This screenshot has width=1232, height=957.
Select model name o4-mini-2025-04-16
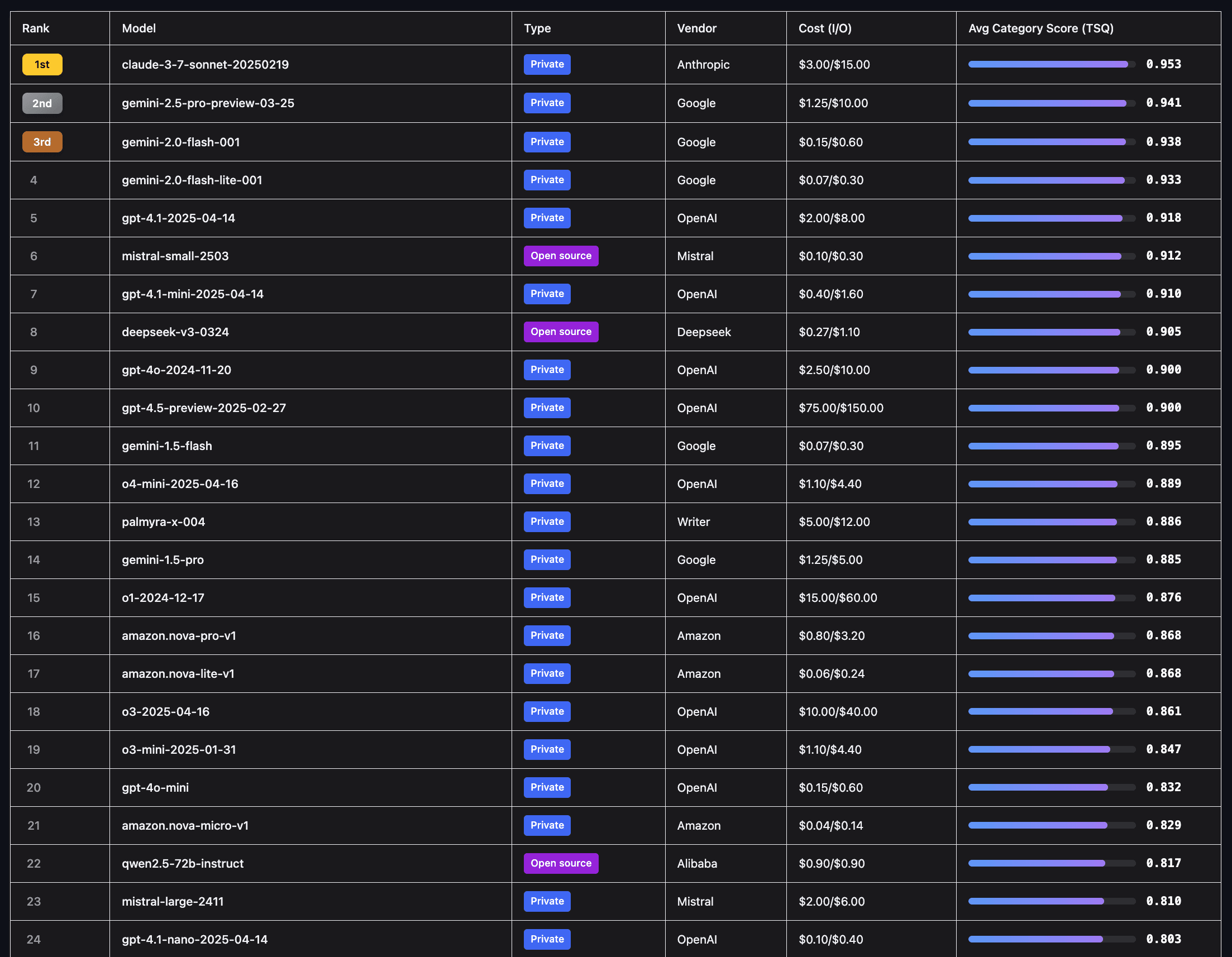click(180, 484)
